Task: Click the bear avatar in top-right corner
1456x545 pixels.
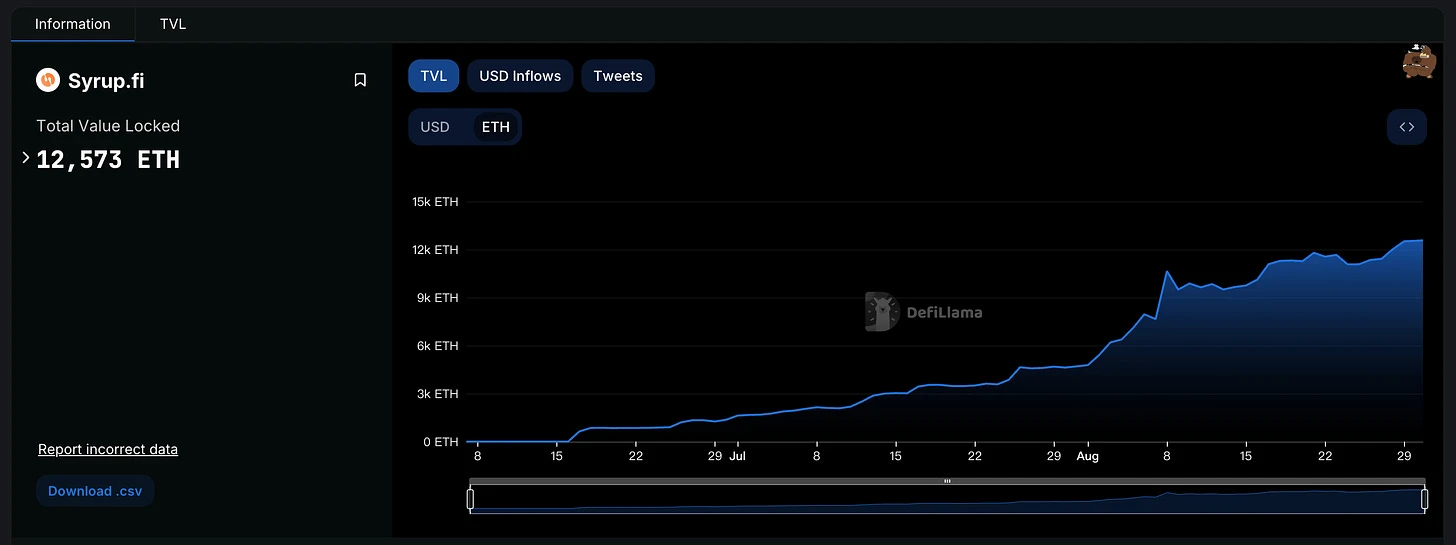Action: click(x=1418, y=62)
